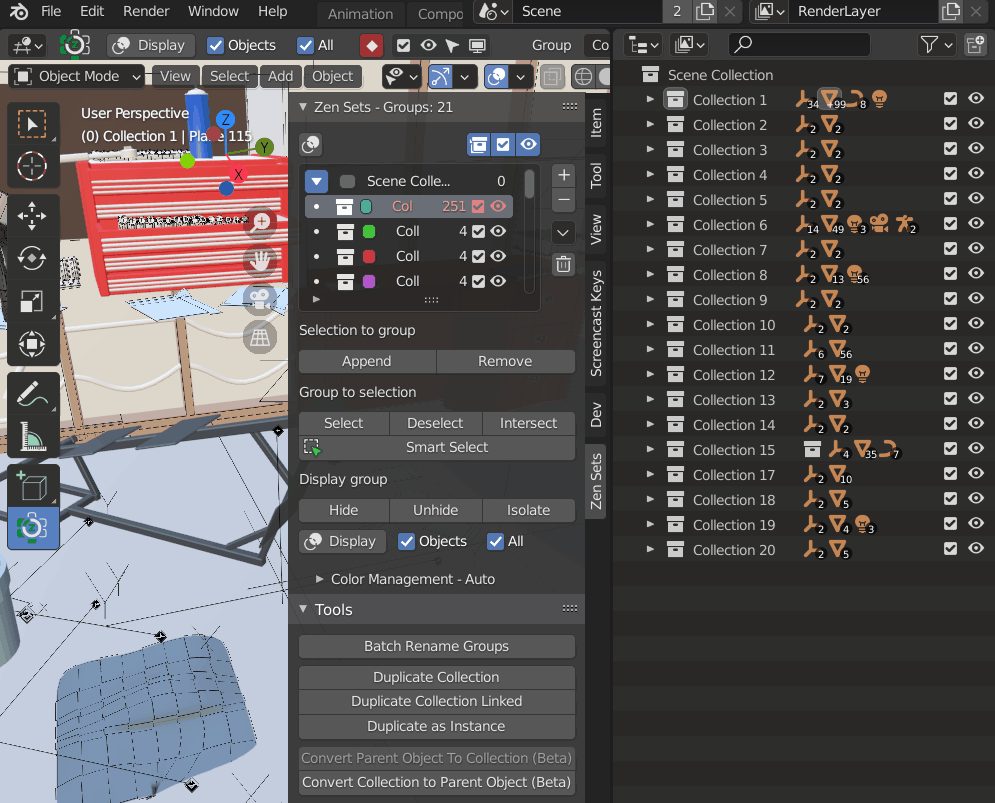The width and height of the screenshot is (995, 803).
Task: Open the Render menu
Action: [x=146, y=12]
